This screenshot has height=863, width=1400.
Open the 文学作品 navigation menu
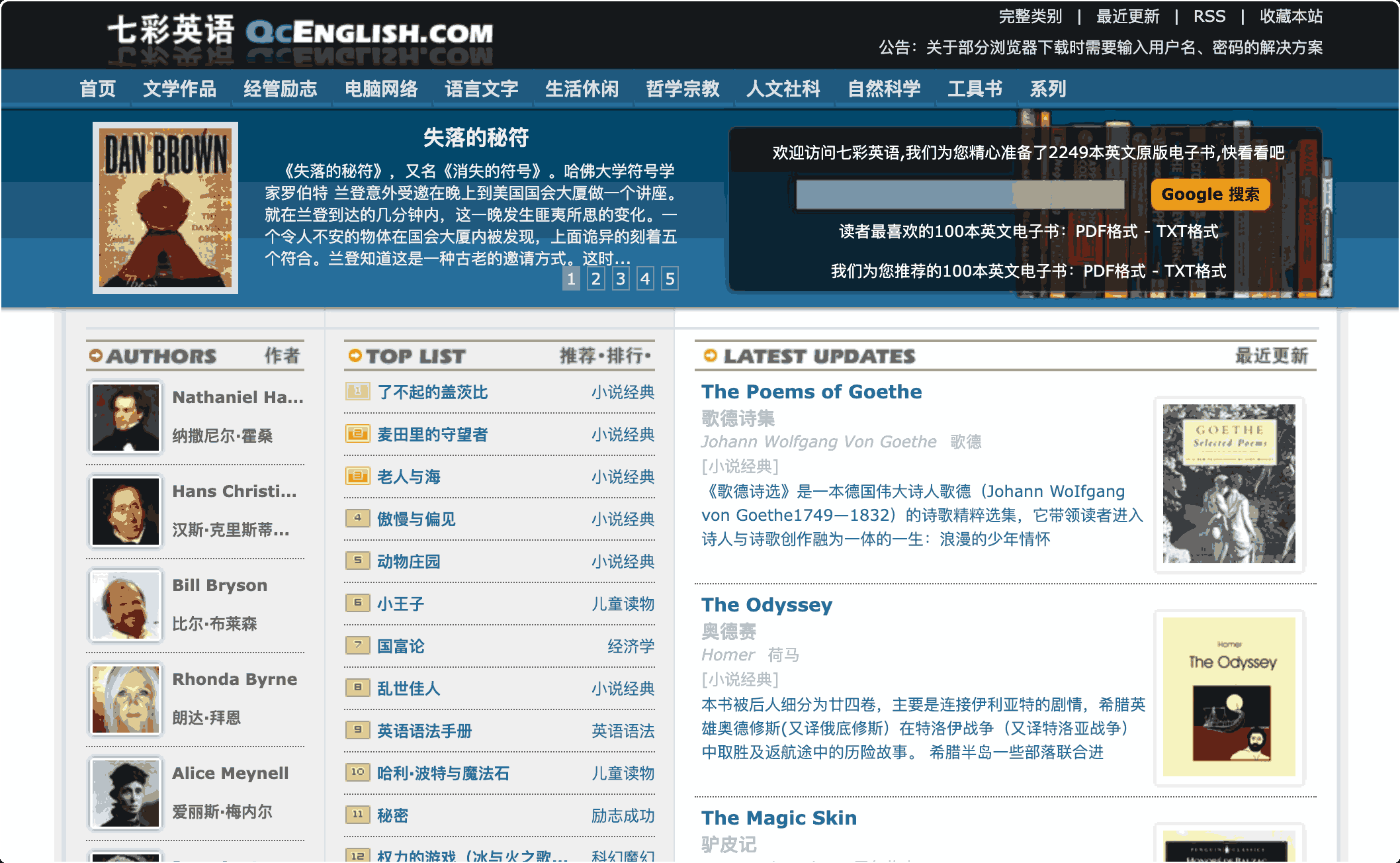(179, 88)
